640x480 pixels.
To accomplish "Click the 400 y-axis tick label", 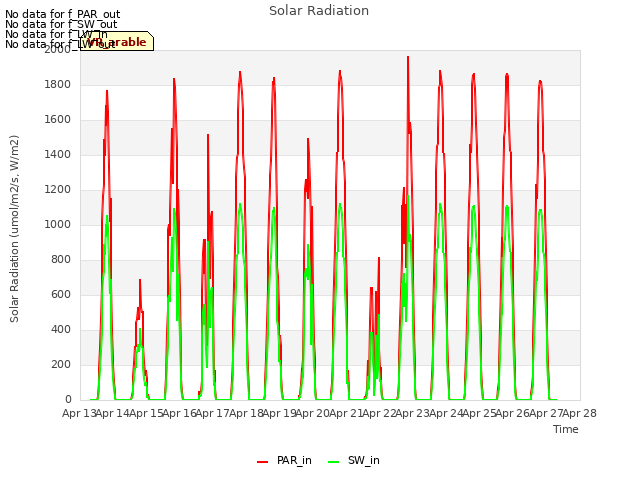I will (61, 329).
